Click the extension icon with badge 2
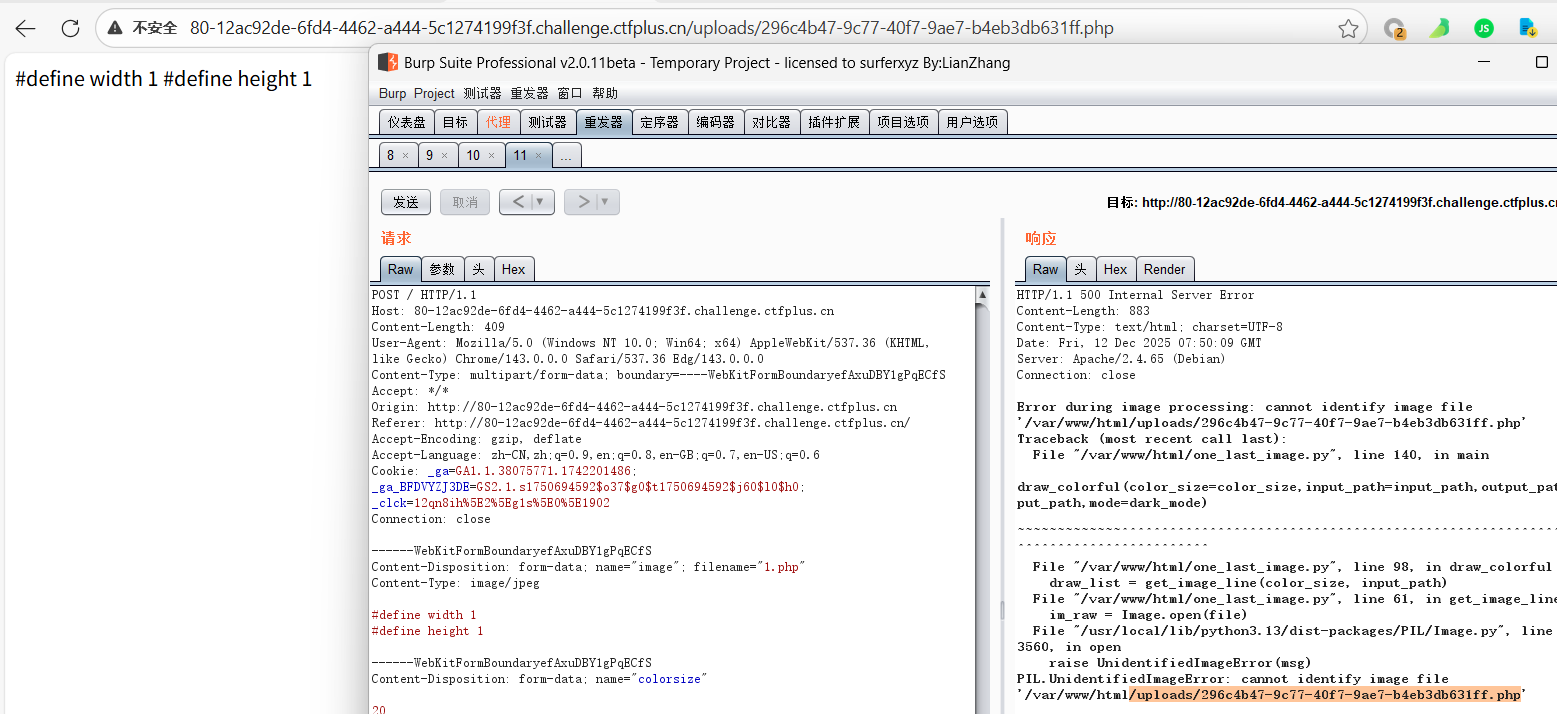1557x714 pixels. tap(1394, 29)
